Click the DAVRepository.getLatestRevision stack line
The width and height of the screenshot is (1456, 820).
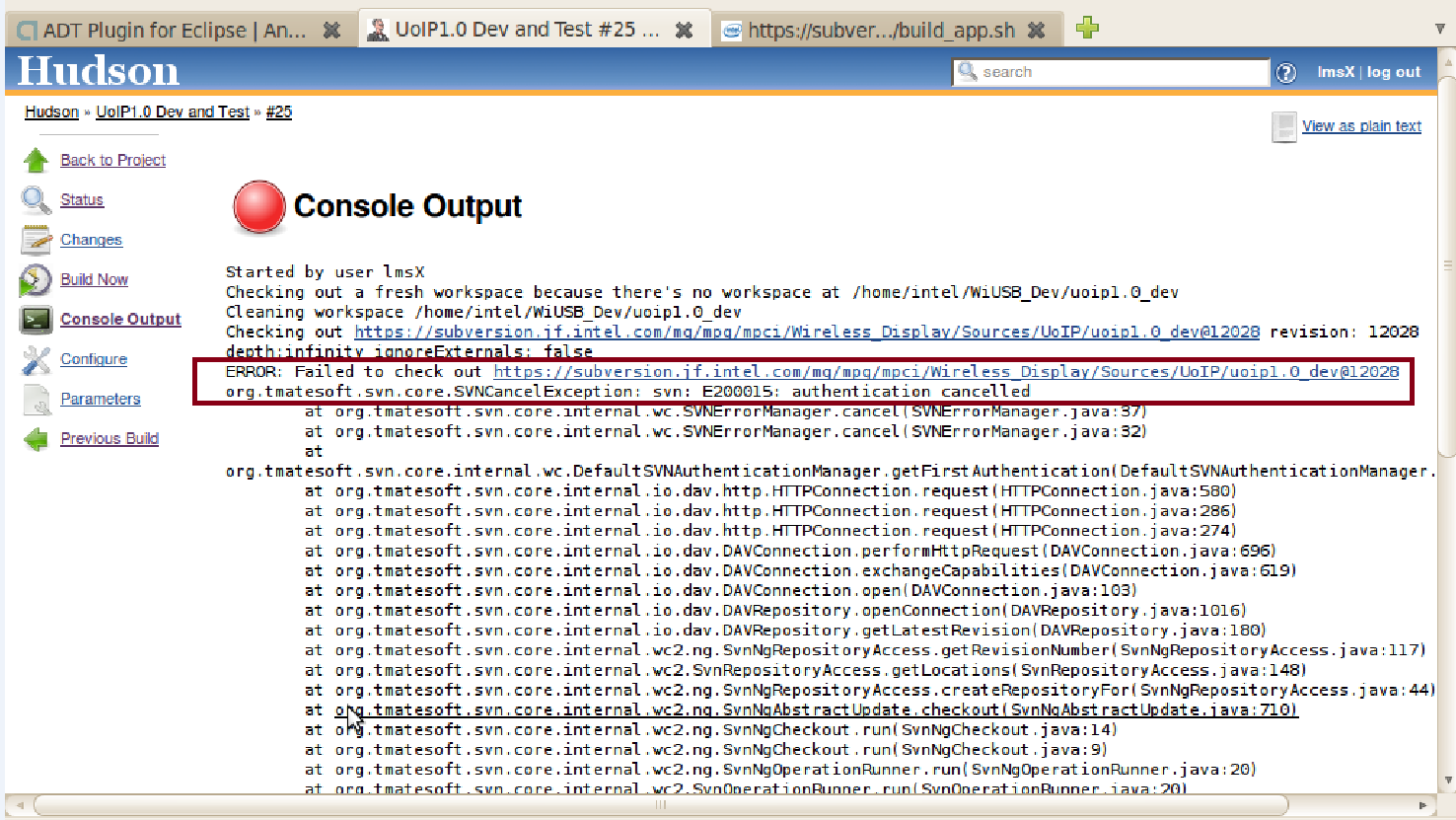(x=785, y=630)
